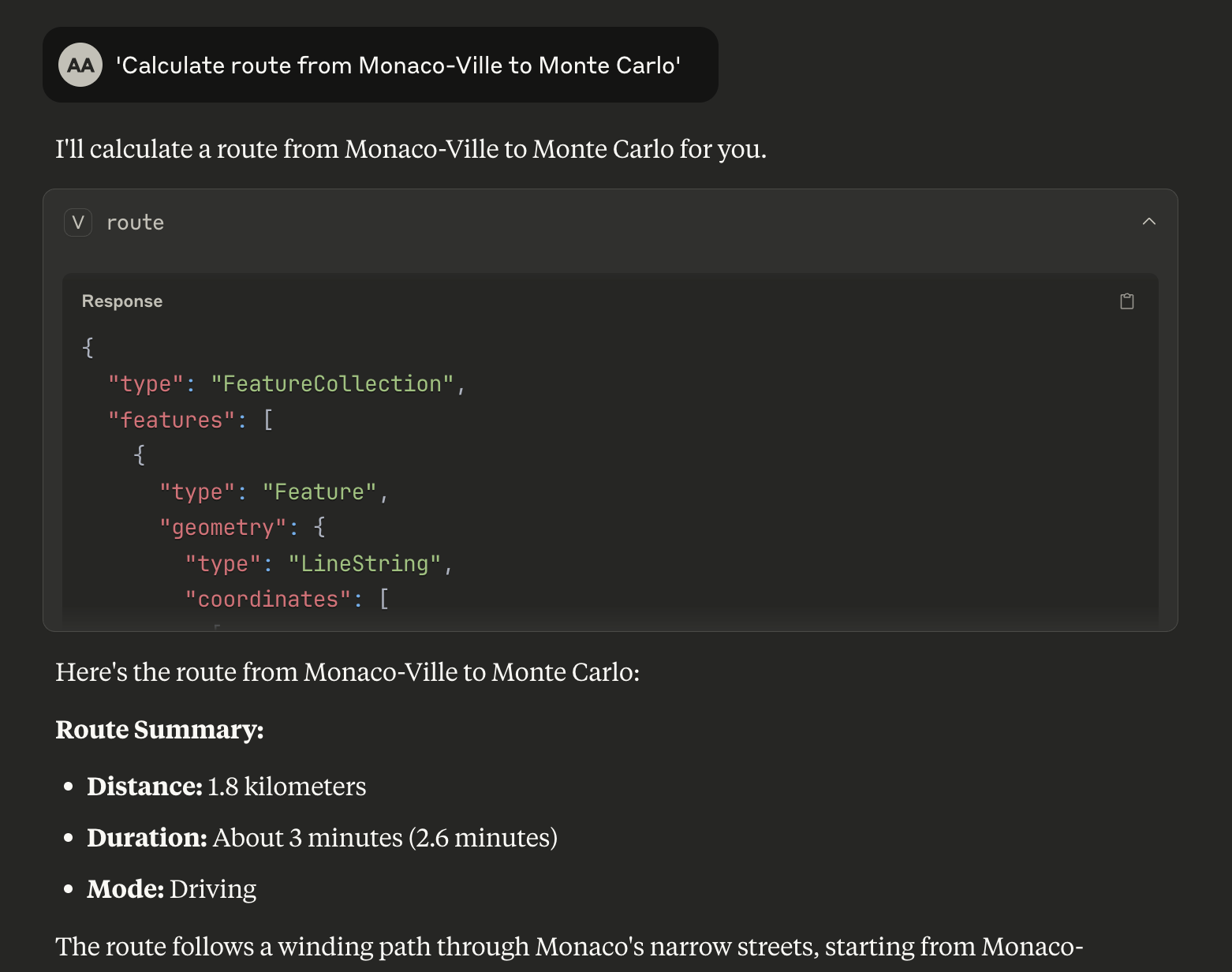
Task: Click the "I'll calculate a route" reply text
Action: (410, 149)
